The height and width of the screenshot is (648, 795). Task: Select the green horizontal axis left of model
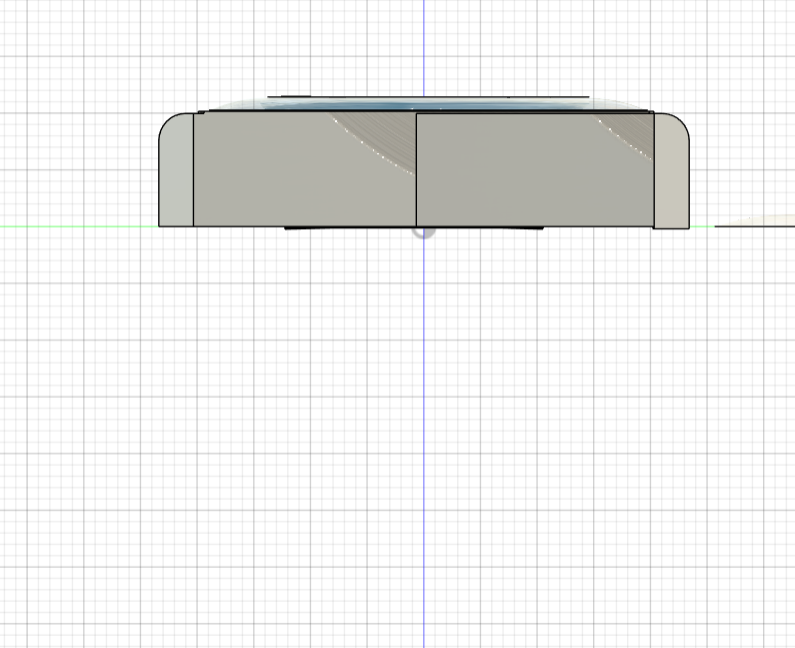(x=80, y=227)
